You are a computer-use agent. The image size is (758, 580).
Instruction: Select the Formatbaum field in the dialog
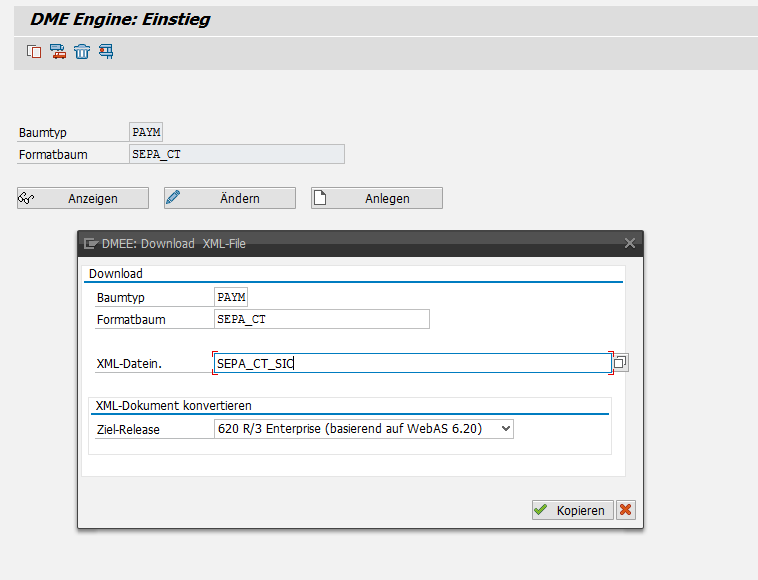click(x=321, y=319)
